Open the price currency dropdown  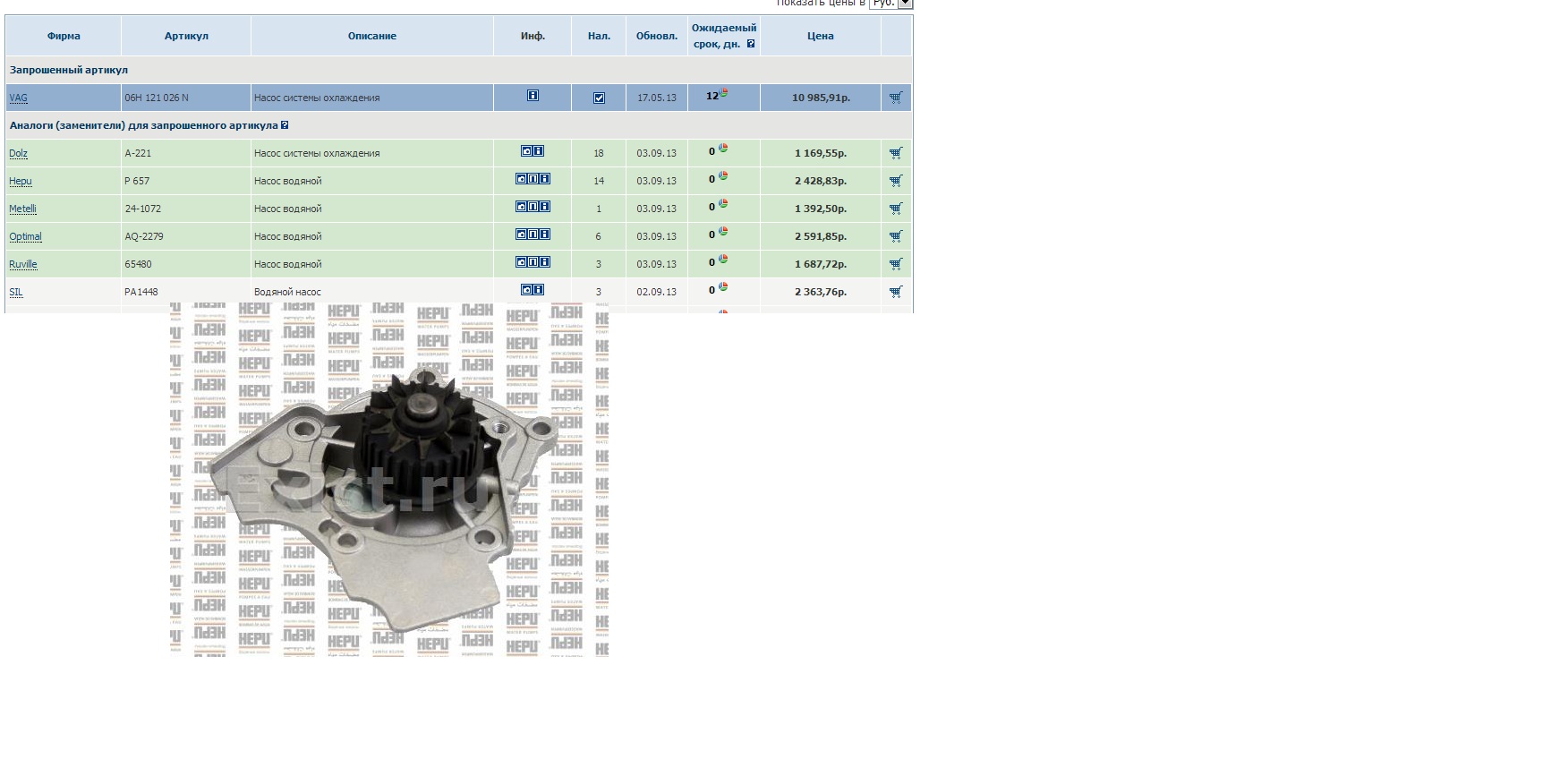coord(905,4)
